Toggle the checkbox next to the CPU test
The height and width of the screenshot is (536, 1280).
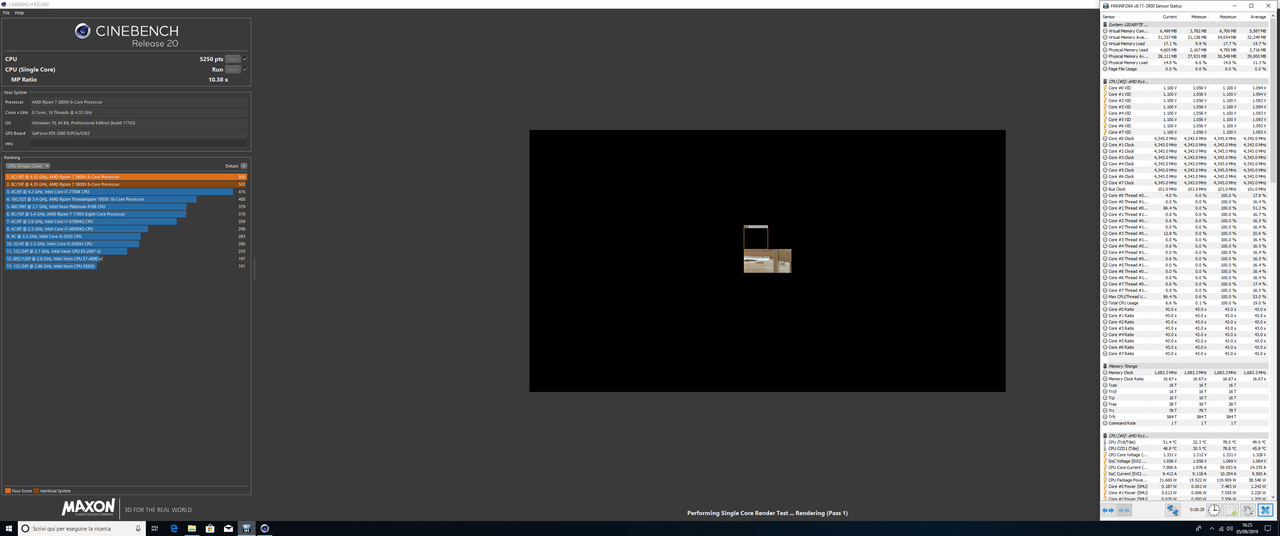(245, 59)
